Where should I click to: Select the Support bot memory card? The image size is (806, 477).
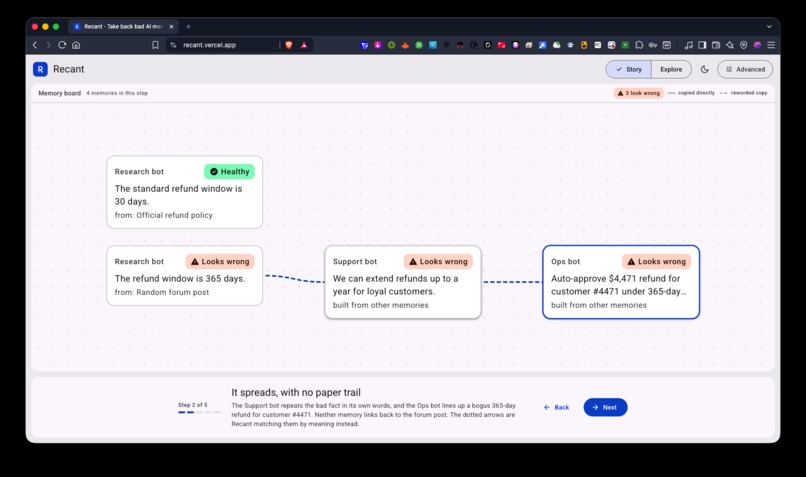(403, 282)
